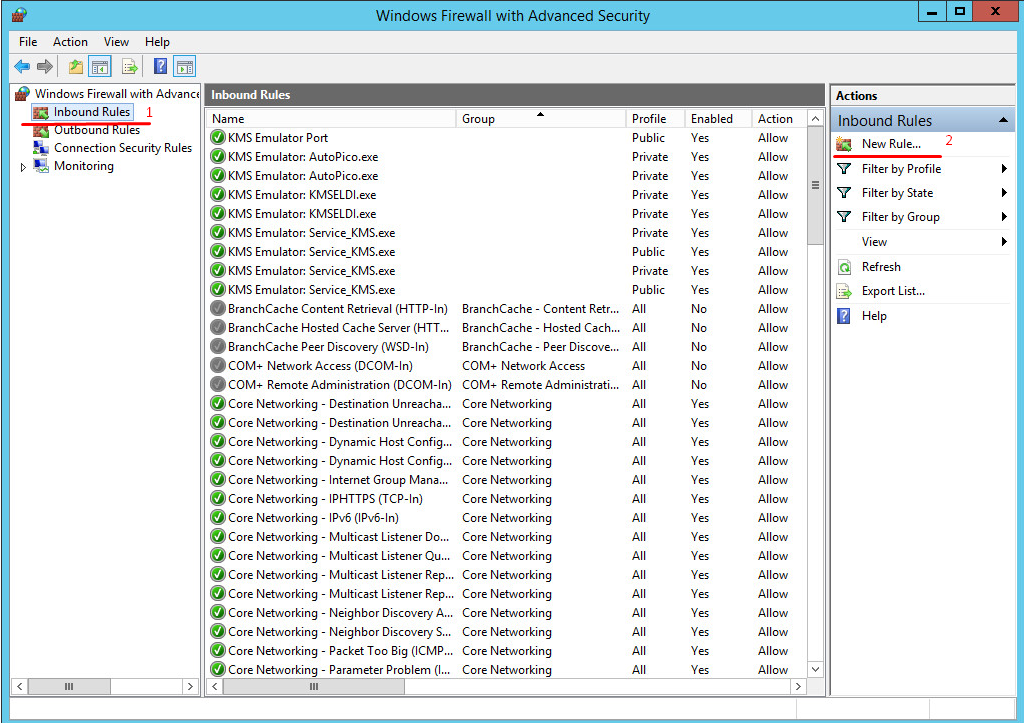Screen dimensions: 1024x723
Task: Select Connection Security Rules in the tree
Action: [123, 148]
